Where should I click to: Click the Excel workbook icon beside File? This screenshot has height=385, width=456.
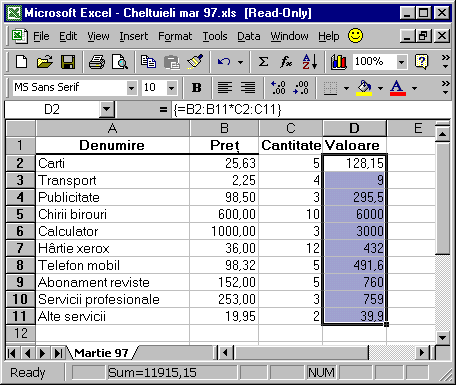(19, 36)
